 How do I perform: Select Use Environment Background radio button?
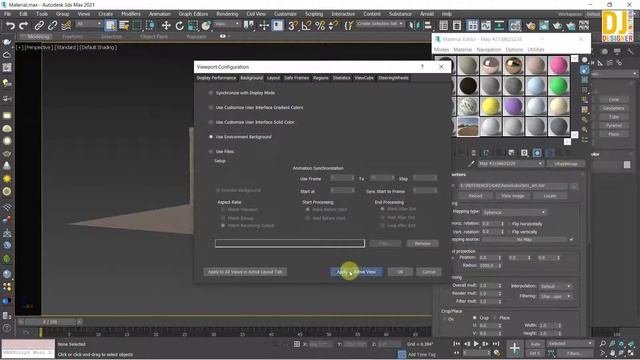pyautogui.click(x=211, y=137)
